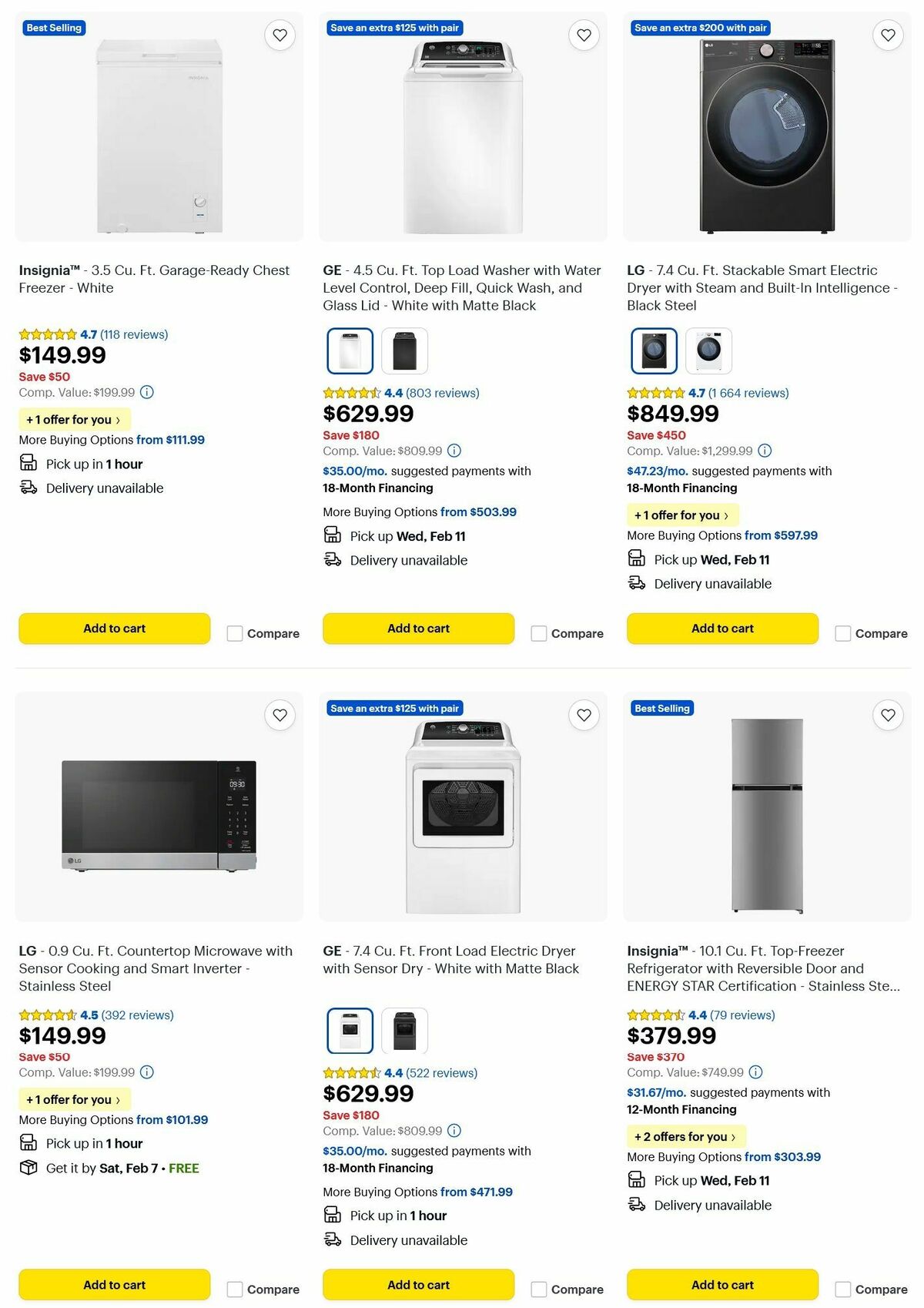The height and width of the screenshot is (1308, 924).
Task: Expand '+1 offer for you' under chest freezer
Action: point(74,420)
